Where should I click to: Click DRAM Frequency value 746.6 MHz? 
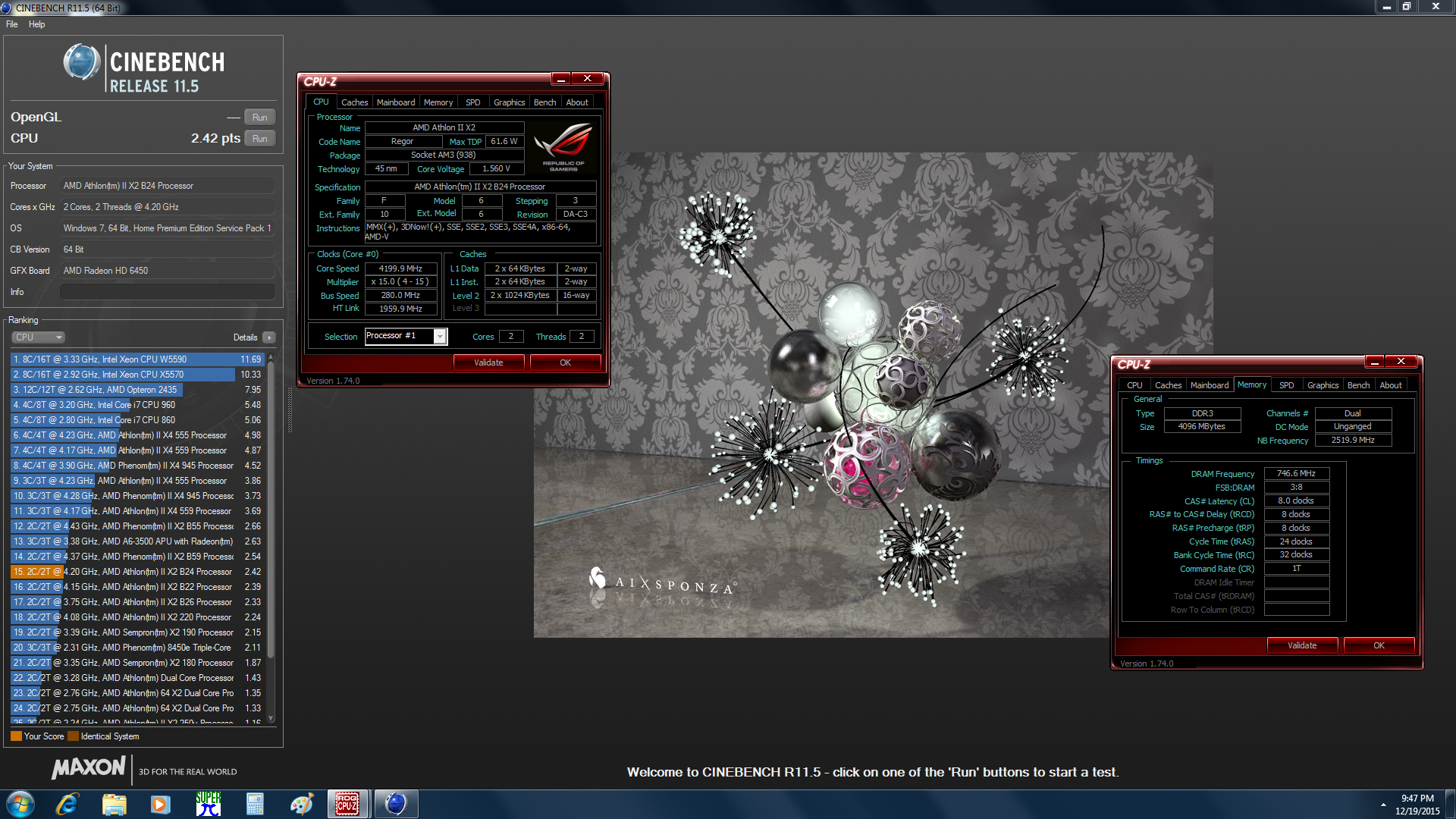click(x=1297, y=473)
